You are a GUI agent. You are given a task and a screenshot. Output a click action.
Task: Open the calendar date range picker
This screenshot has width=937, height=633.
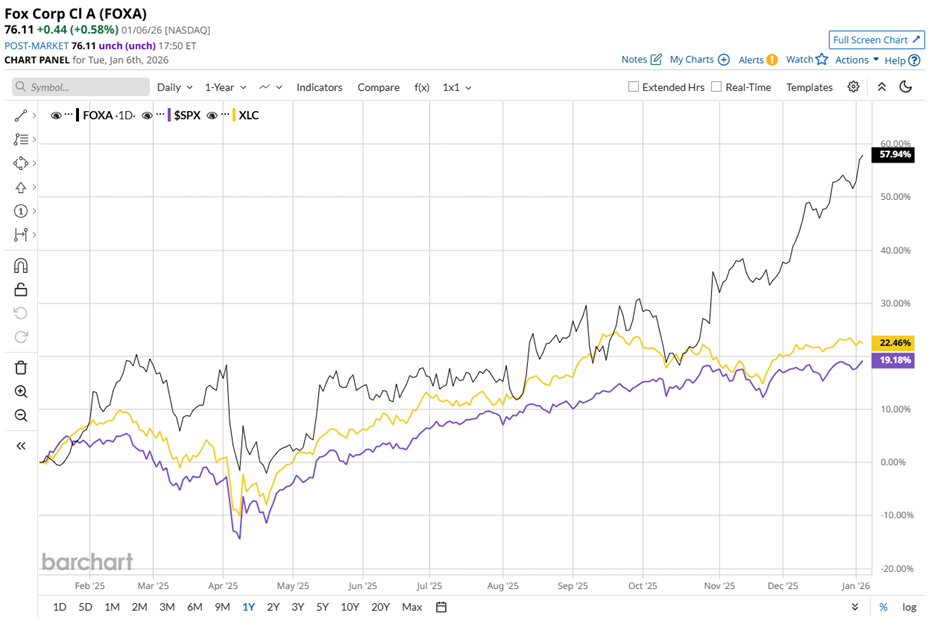[441, 607]
